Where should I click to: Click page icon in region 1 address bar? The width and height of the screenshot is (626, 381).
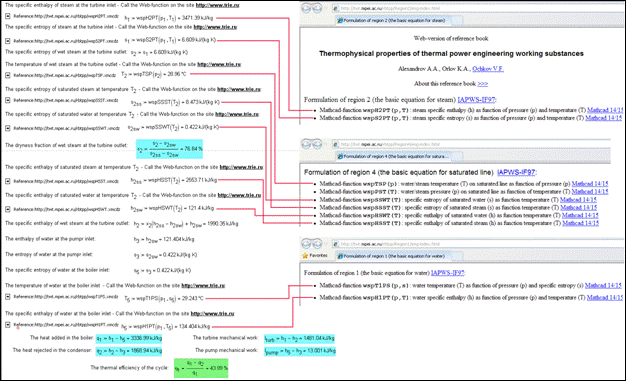click(x=335, y=244)
